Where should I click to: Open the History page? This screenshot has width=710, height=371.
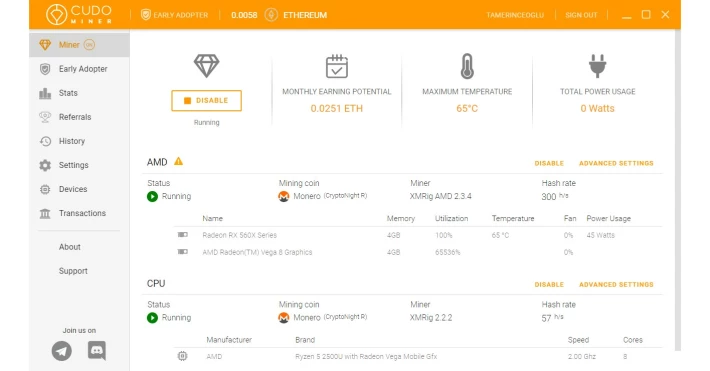(x=79, y=141)
